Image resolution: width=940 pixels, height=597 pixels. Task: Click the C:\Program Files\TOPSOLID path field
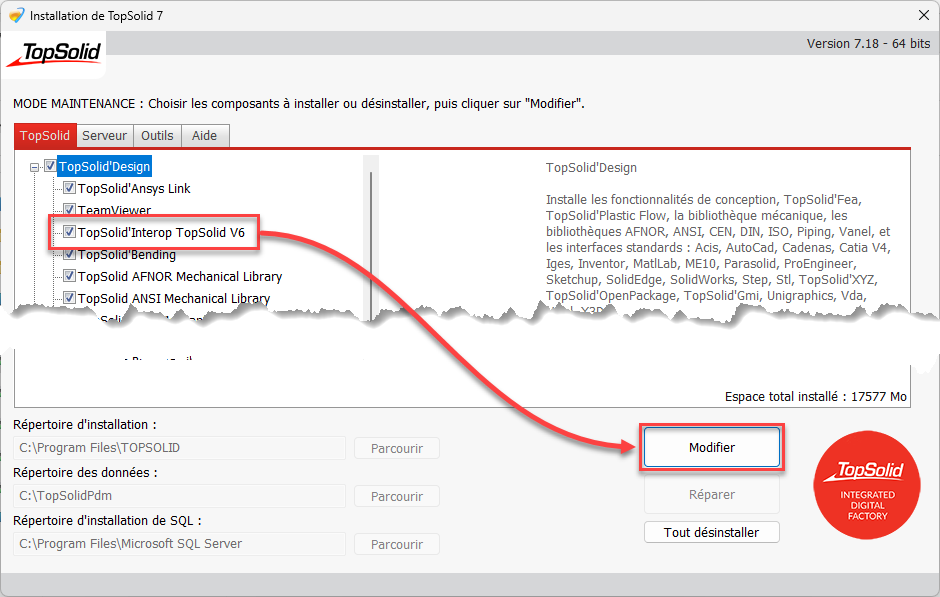[179, 448]
